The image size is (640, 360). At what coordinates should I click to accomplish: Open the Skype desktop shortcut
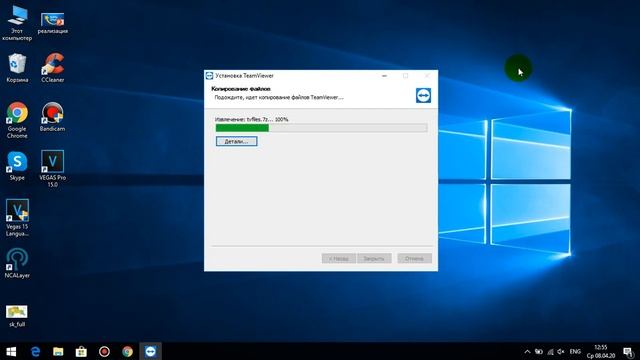click(x=17, y=166)
